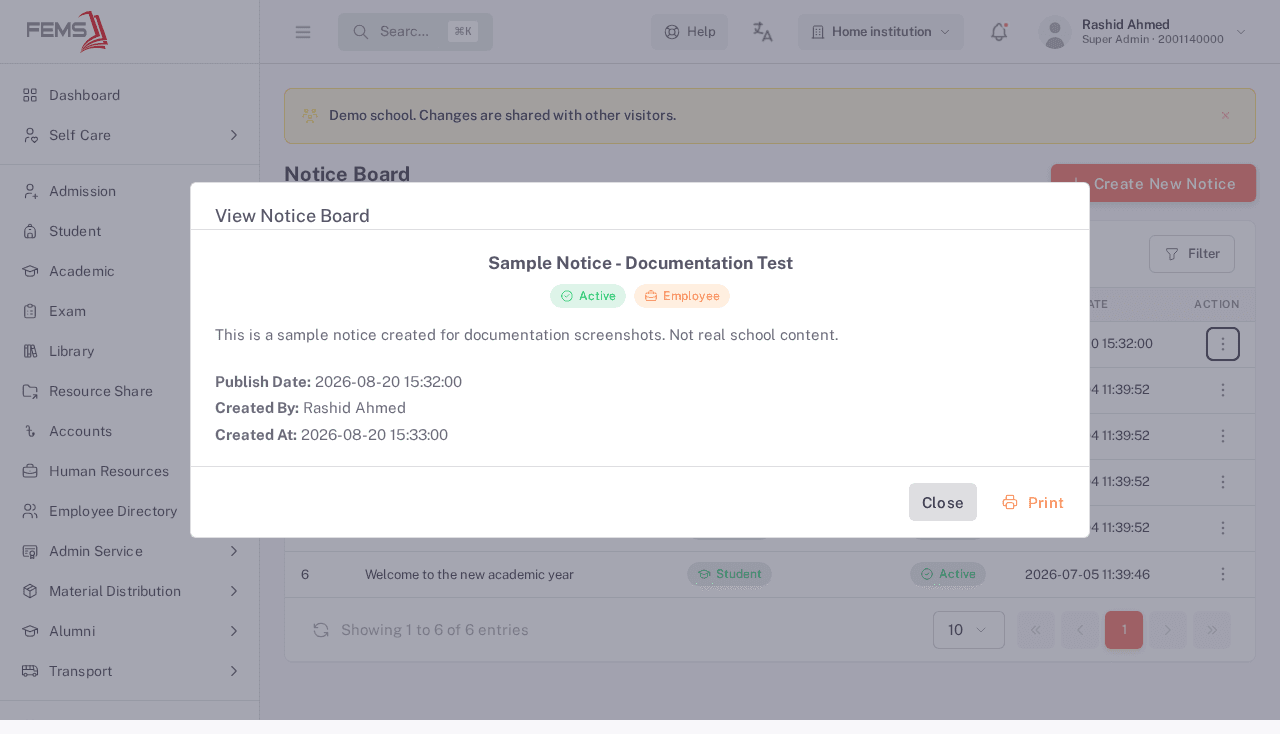Dismiss the demo school banner
1280x734 pixels.
pos(1225,115)
